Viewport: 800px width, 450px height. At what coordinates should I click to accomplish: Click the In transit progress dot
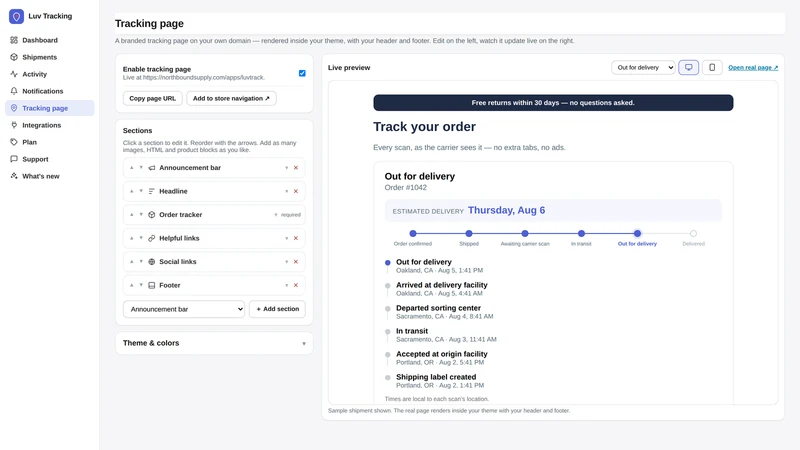click(x=581, y=234)
